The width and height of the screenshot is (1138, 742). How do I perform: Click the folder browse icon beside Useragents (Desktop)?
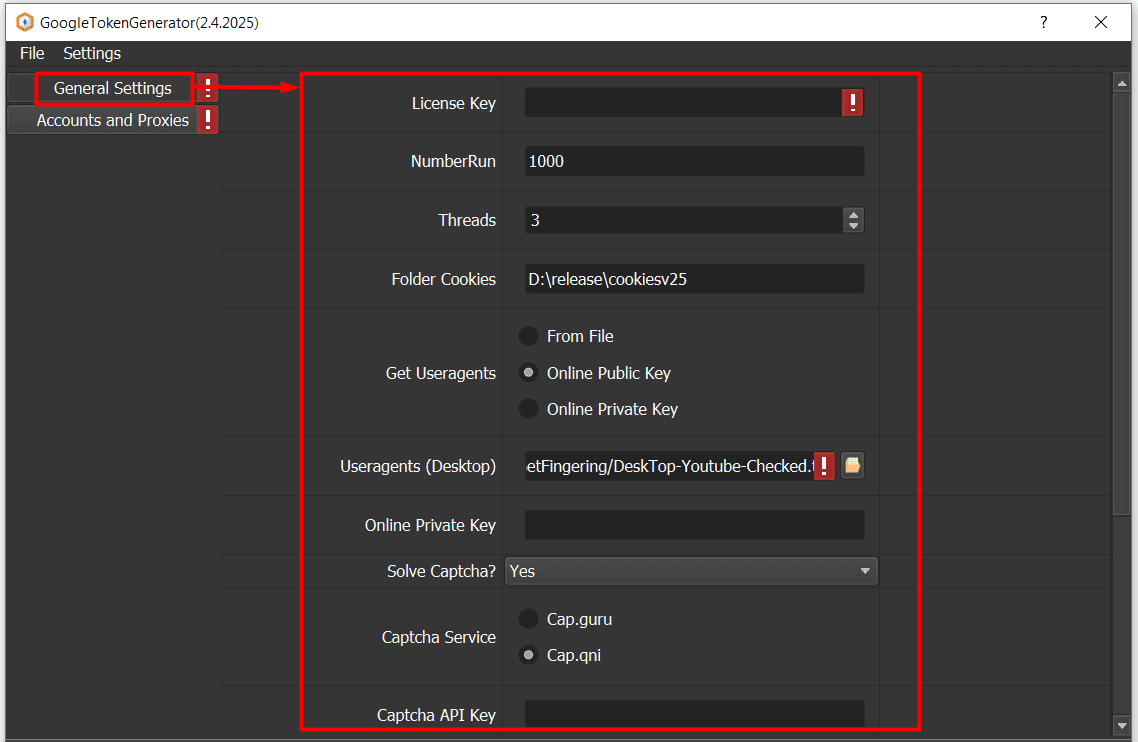(852, 465)
